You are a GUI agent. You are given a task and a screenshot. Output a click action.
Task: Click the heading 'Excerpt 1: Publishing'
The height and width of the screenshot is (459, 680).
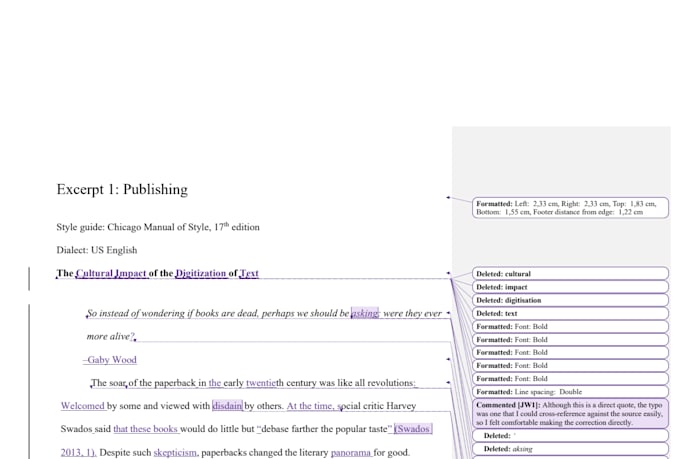point(122,190)
